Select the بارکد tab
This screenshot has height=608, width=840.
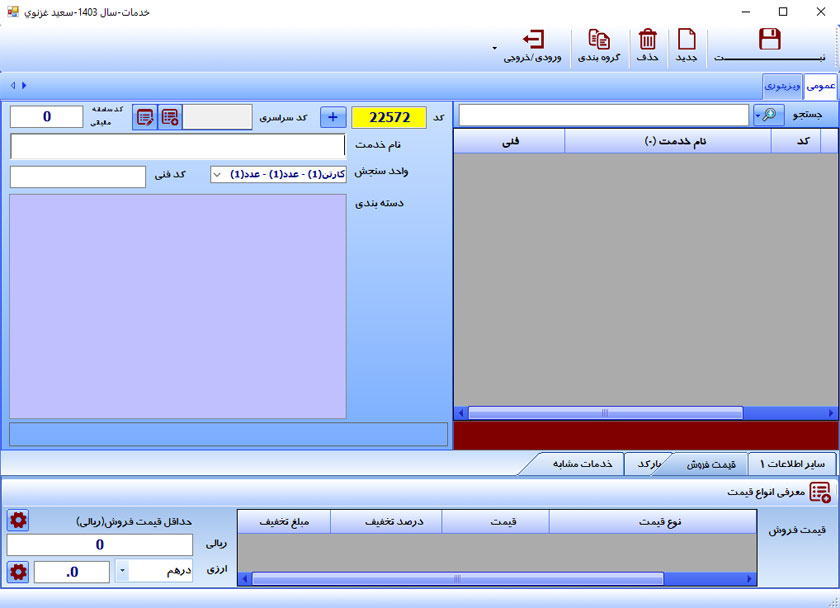(x=650, y=464)
